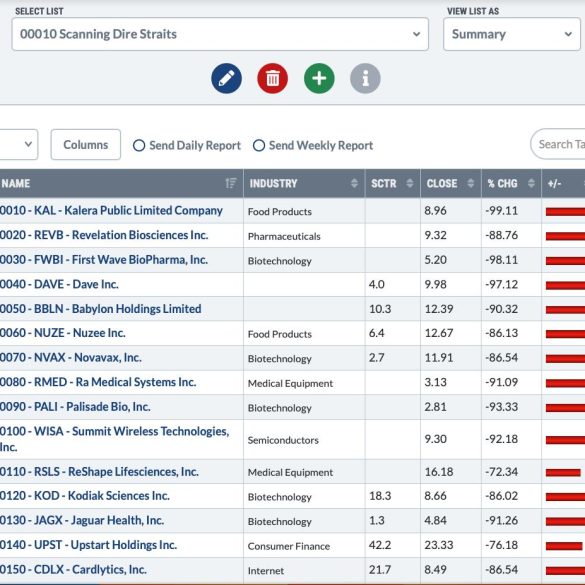Expand the small dropdown left of Columns

click(18, 144)
